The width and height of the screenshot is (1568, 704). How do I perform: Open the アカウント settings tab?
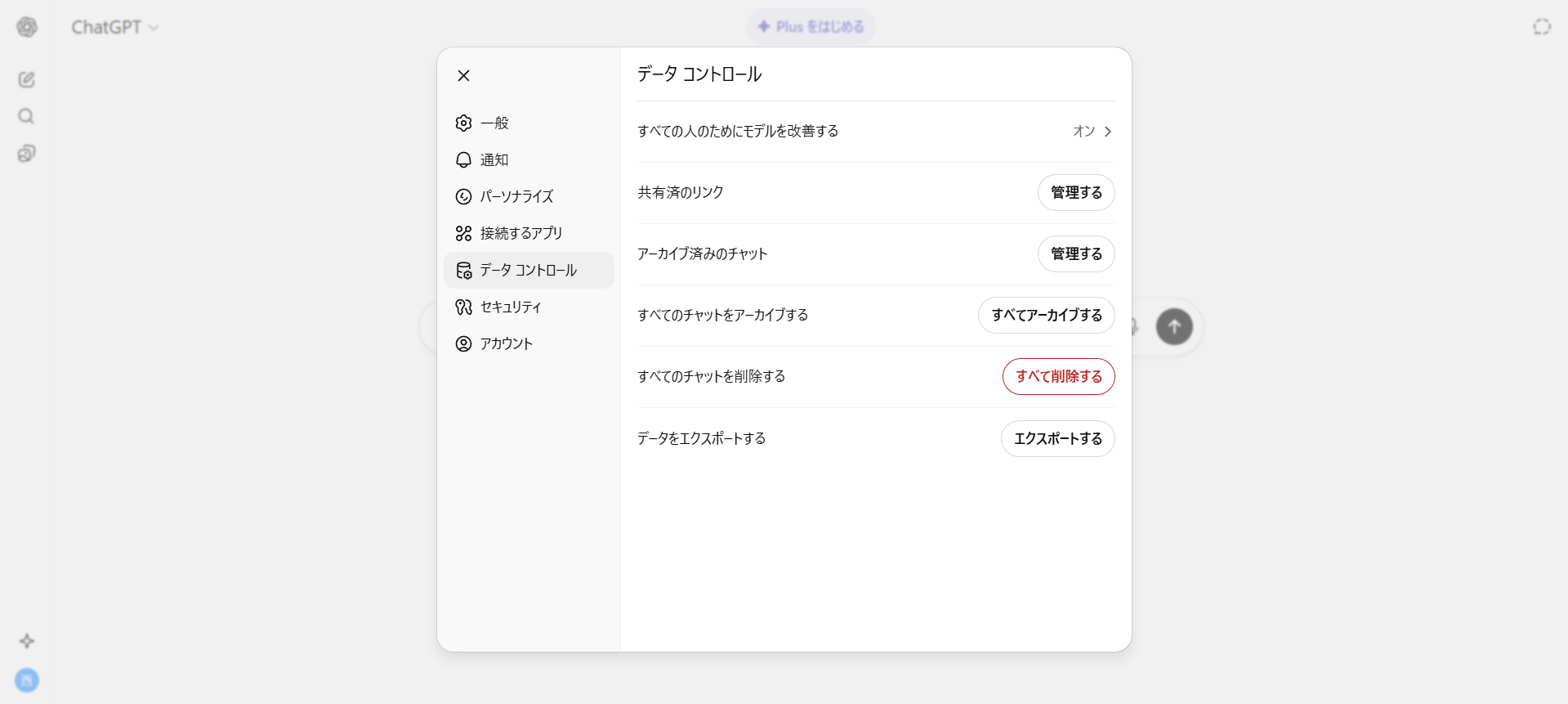[x=506, y=344]
